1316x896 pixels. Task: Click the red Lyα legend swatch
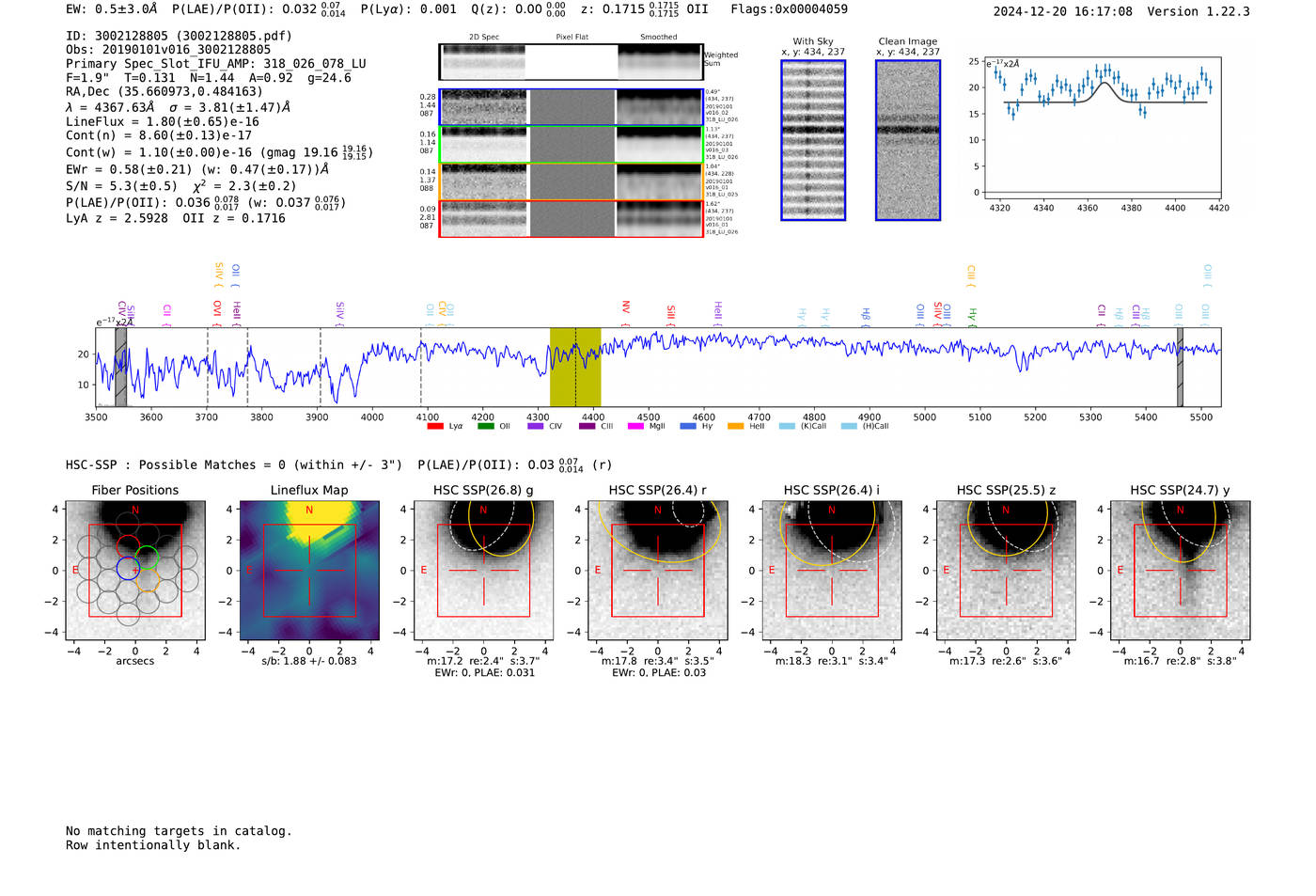[x=434, y=426]
